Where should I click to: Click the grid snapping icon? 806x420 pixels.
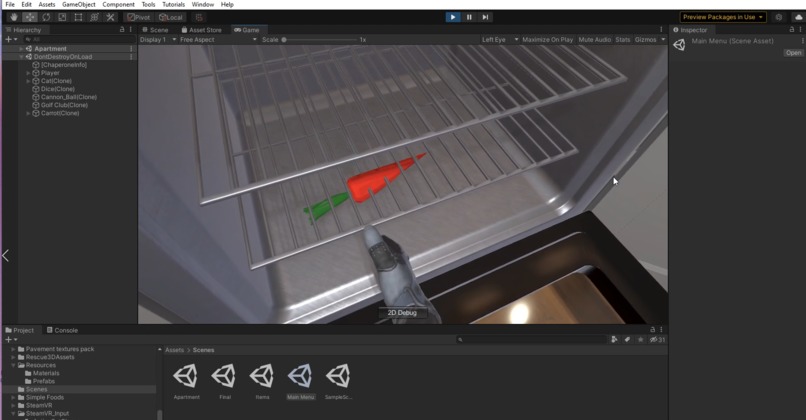tap(199, 17)
